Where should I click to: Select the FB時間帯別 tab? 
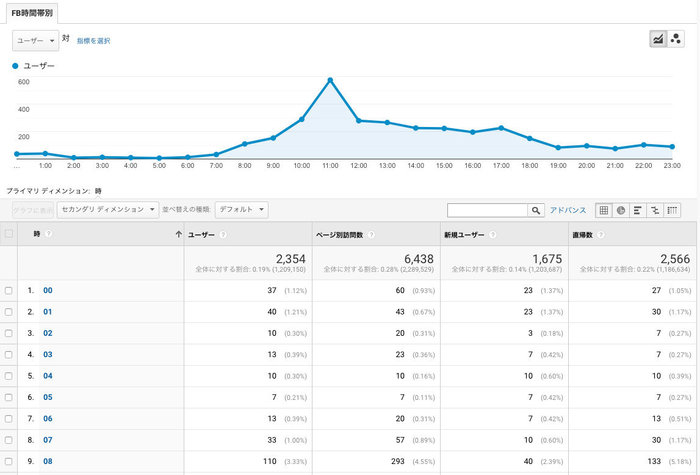tap(32, 13)
